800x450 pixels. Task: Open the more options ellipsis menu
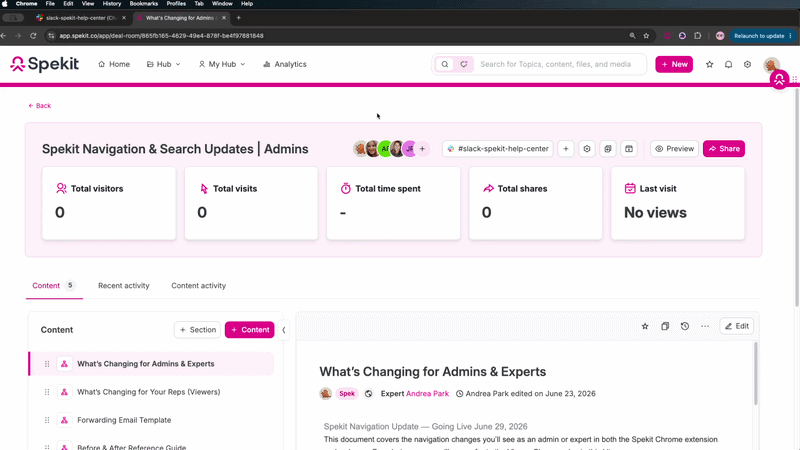pos(705,326)
